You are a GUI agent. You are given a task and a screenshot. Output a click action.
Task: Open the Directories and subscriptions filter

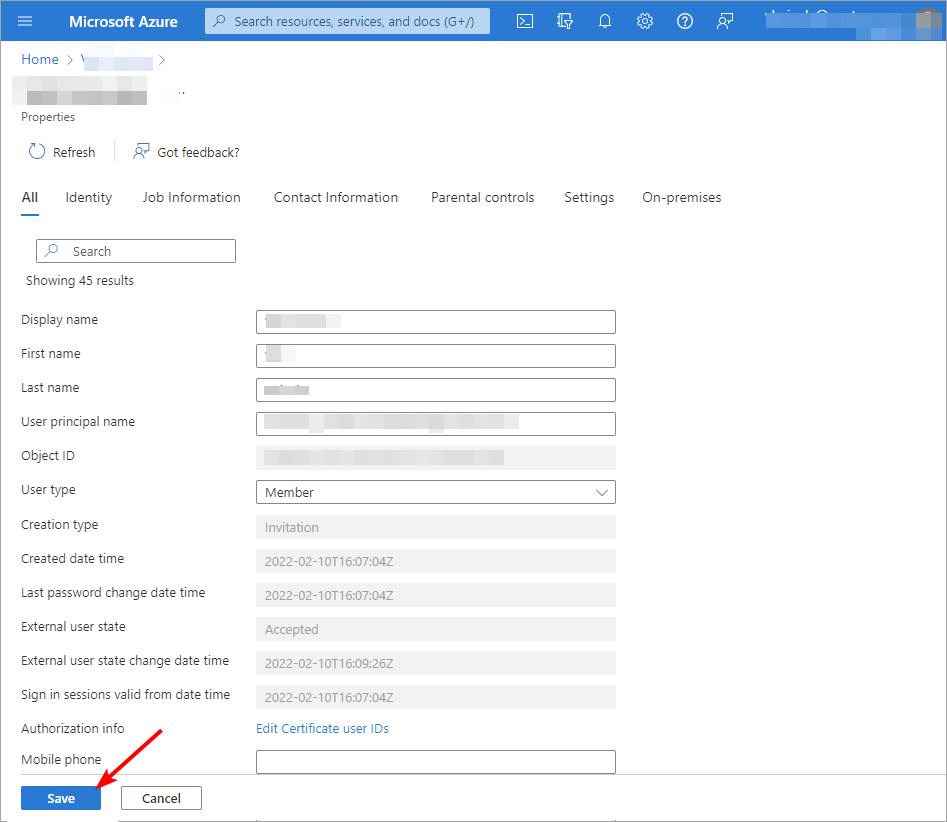point(564,20)
